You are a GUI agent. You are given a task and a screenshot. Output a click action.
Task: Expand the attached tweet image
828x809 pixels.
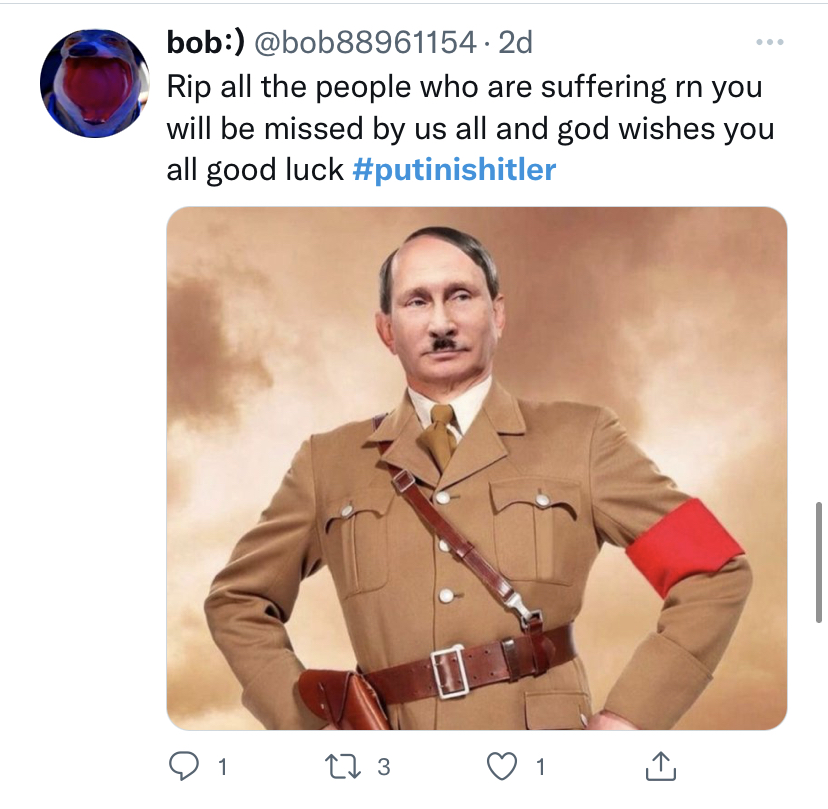(476, 468)
